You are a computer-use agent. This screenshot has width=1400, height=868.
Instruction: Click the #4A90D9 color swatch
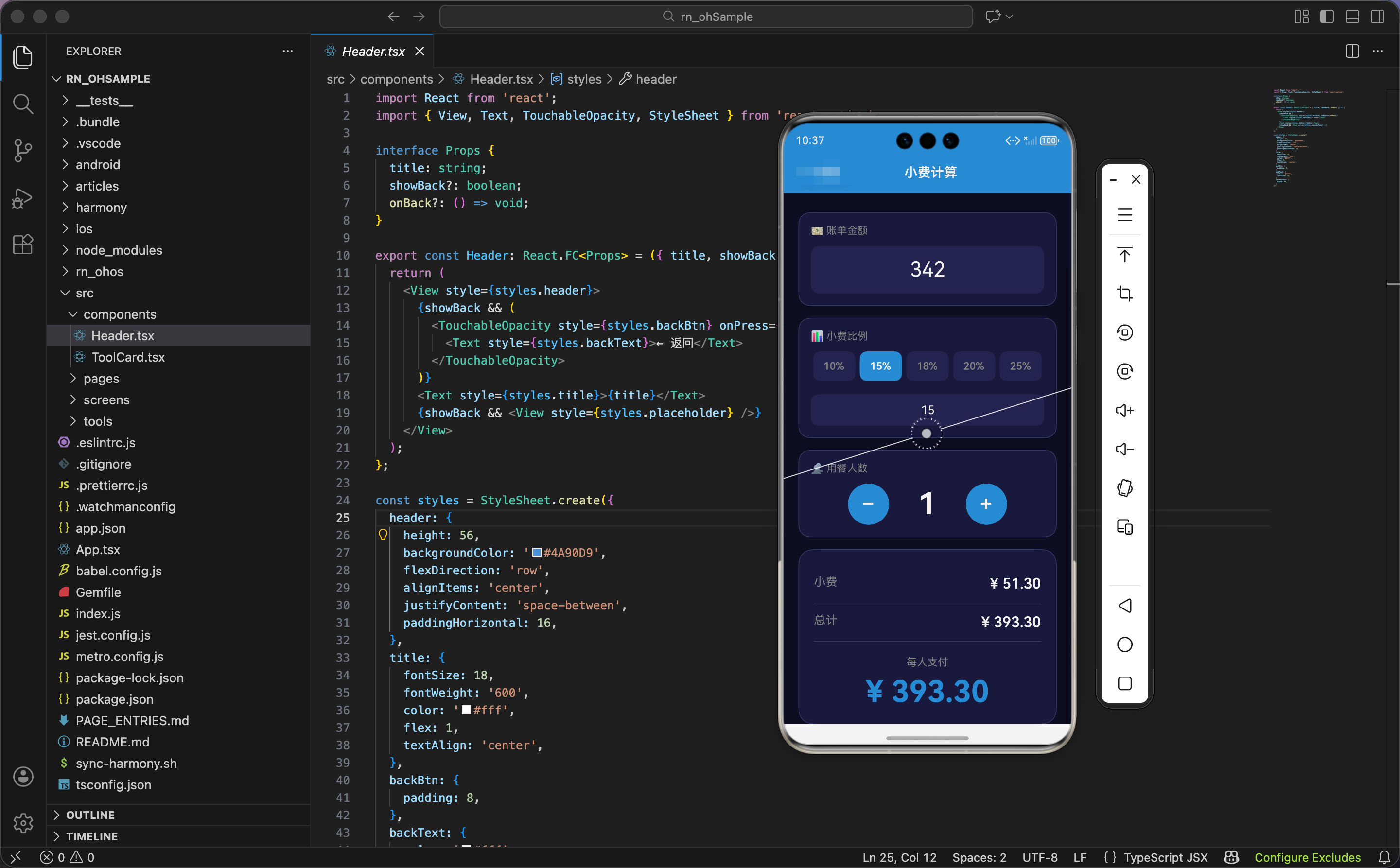(537, 552)
